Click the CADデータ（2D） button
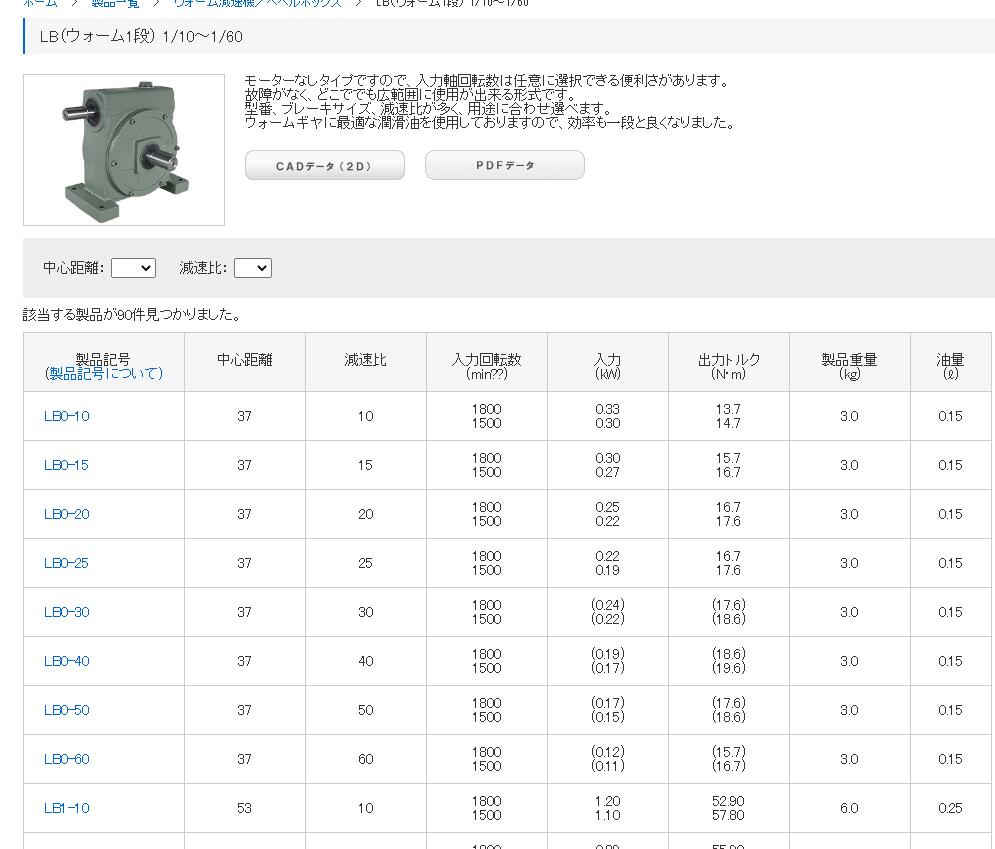Viewport: 995px width, 849px height. 324,164
